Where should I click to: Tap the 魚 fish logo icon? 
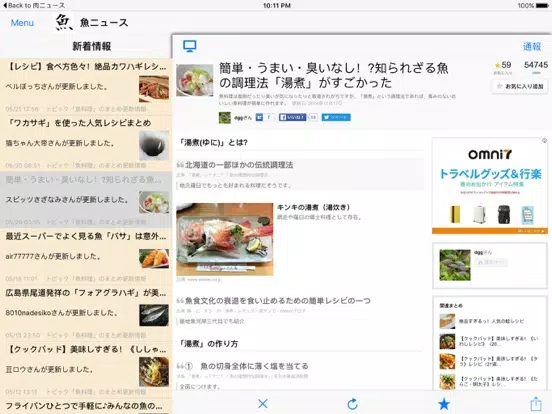63,22
